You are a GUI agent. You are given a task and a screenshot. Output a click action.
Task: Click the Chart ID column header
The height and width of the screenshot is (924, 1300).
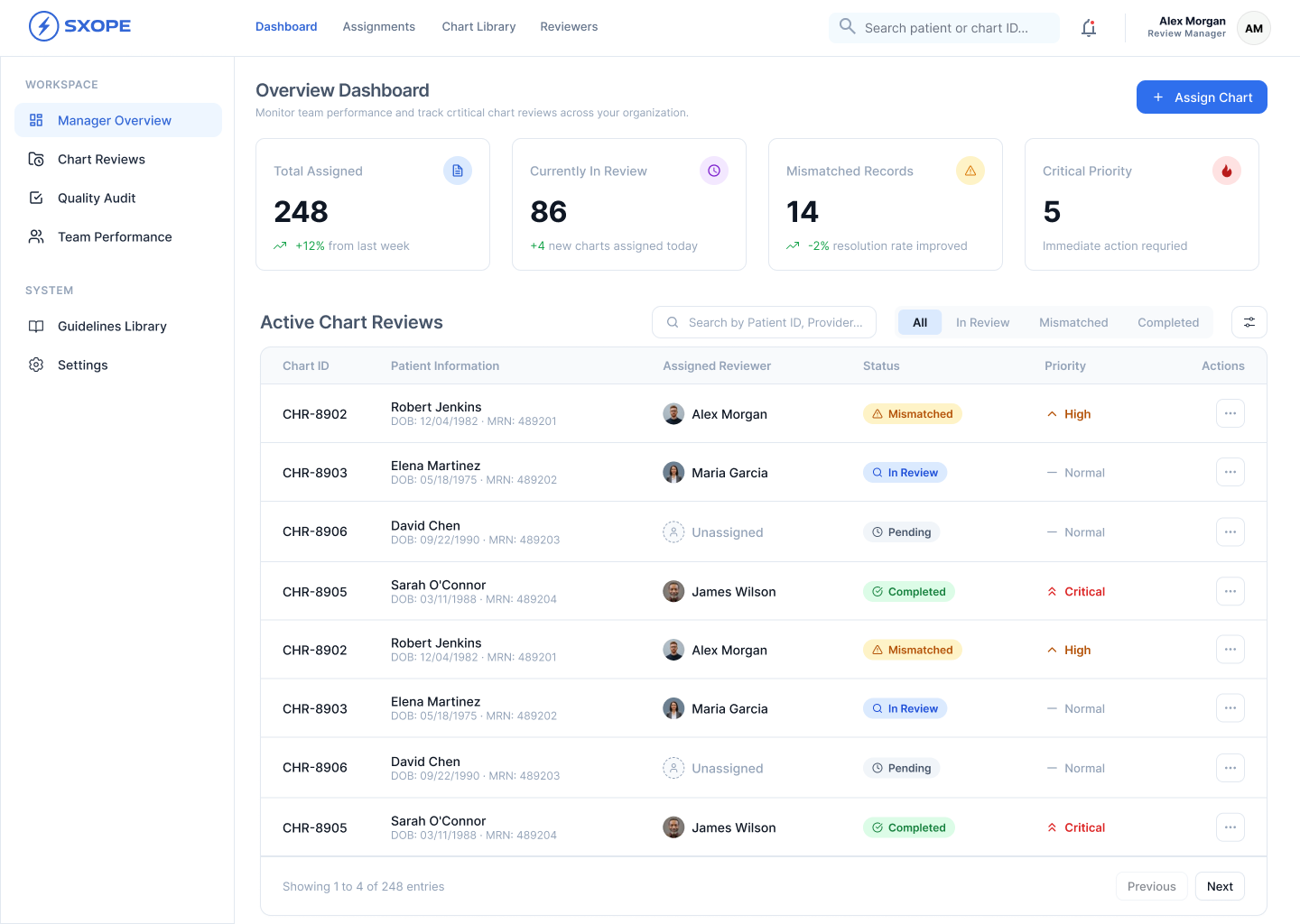(306, 365)
